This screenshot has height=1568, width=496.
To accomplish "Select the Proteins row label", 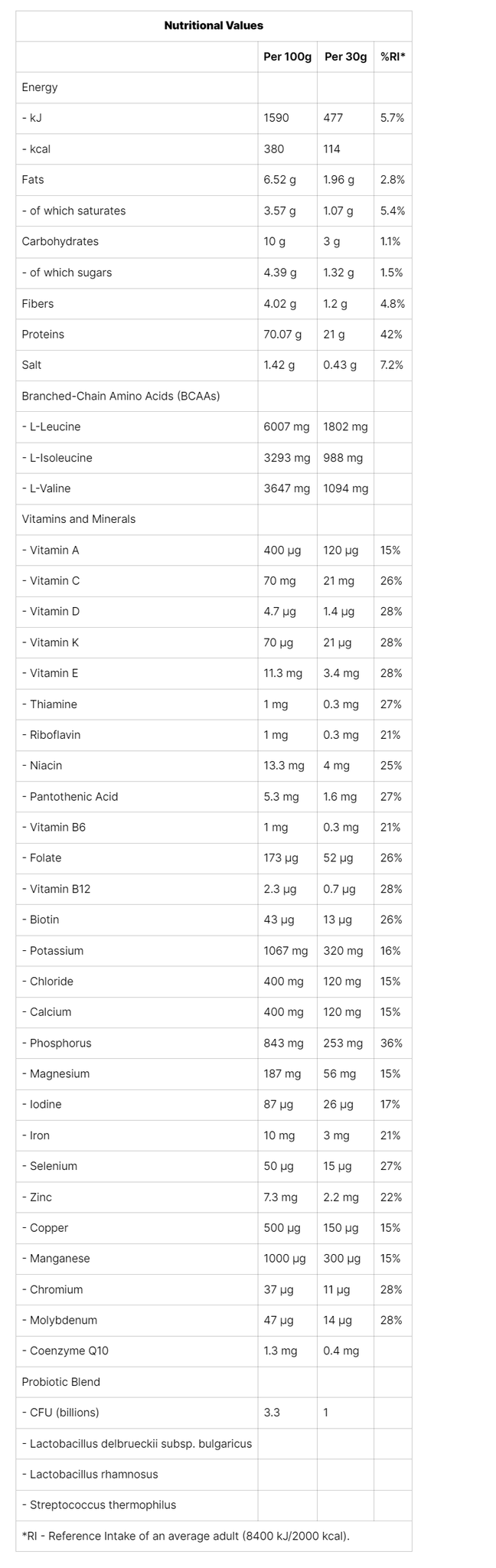I will click(43, 335).
